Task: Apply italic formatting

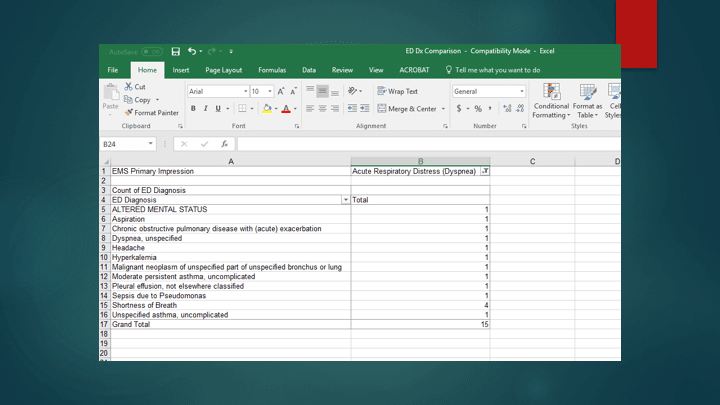Action: (x=206, y=109)
